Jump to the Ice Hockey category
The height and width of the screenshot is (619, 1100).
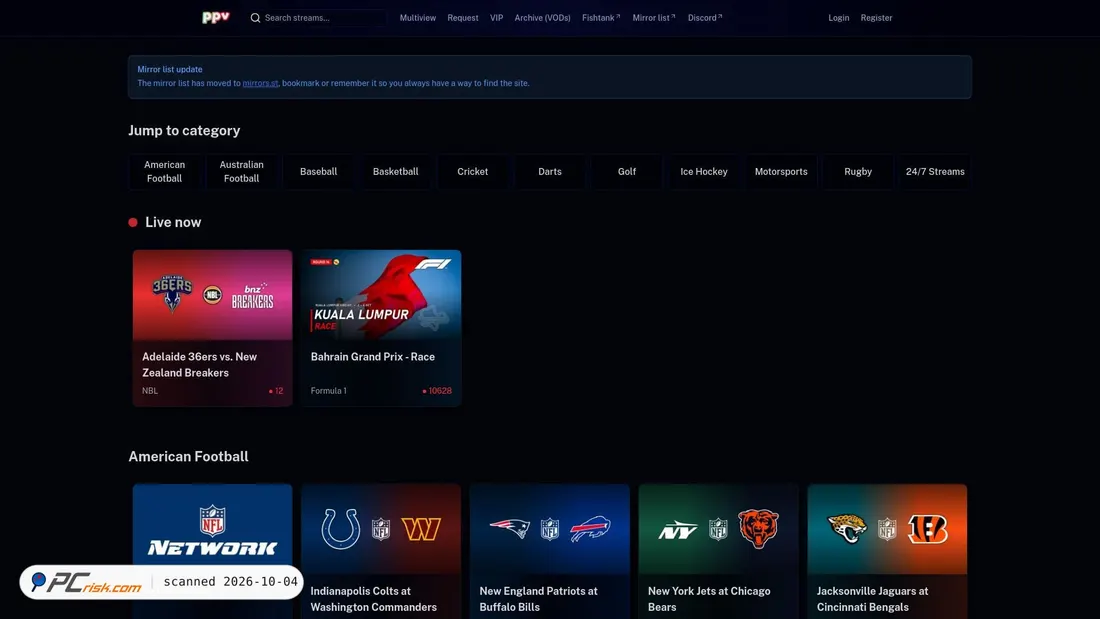coord(704,171)
